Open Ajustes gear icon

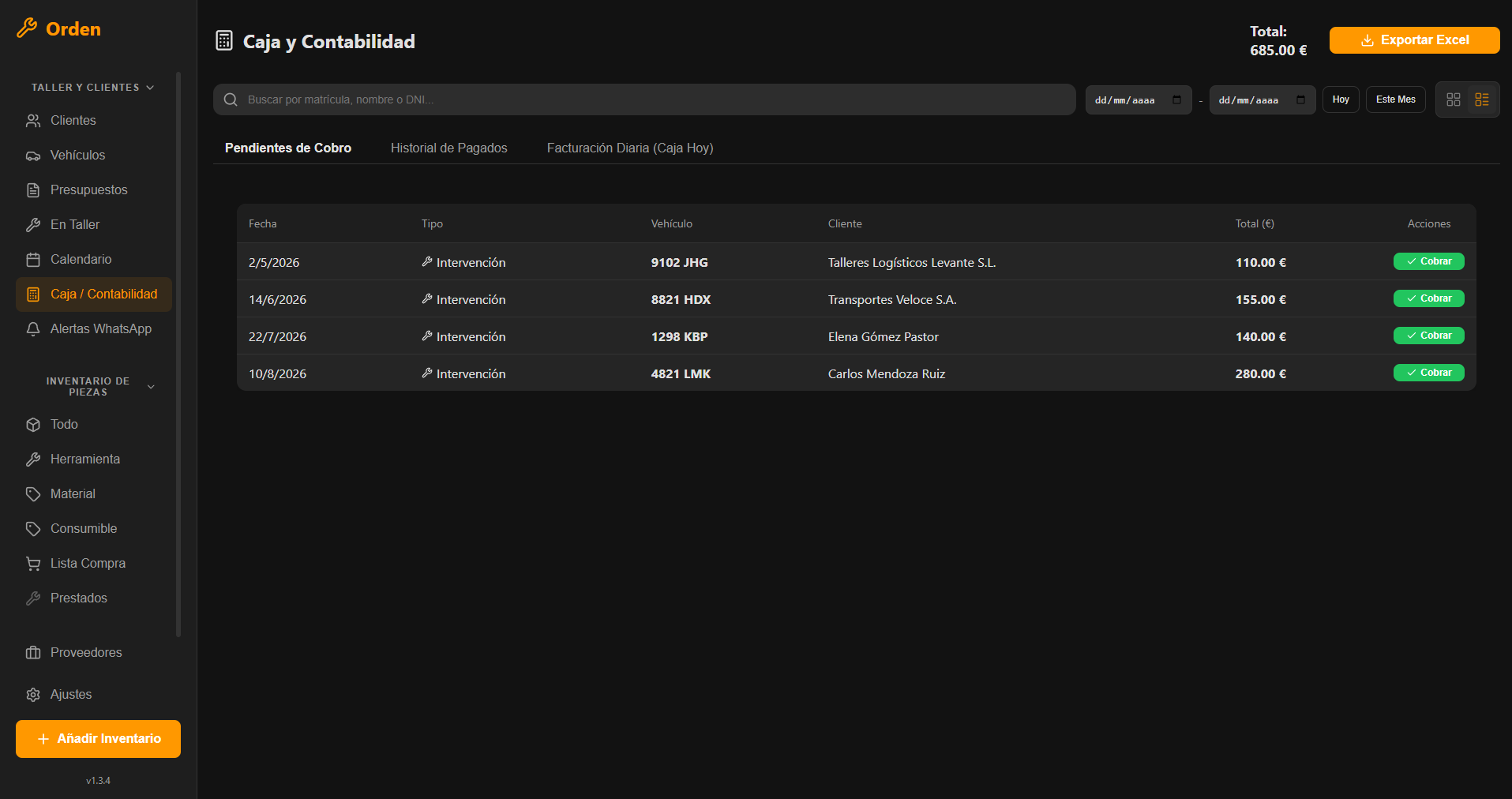pos(33,695)
